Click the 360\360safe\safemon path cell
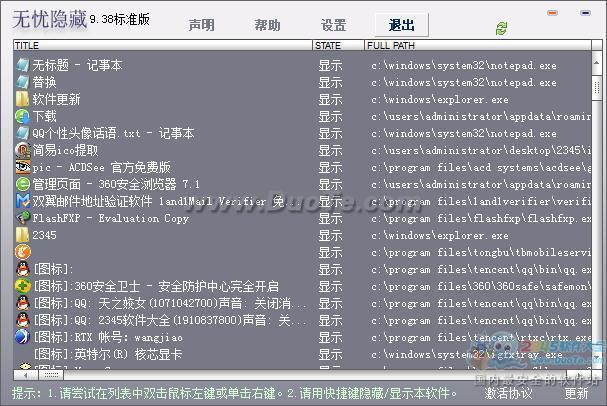Screen dimensions: 607x406 click(x=481, y=287)
